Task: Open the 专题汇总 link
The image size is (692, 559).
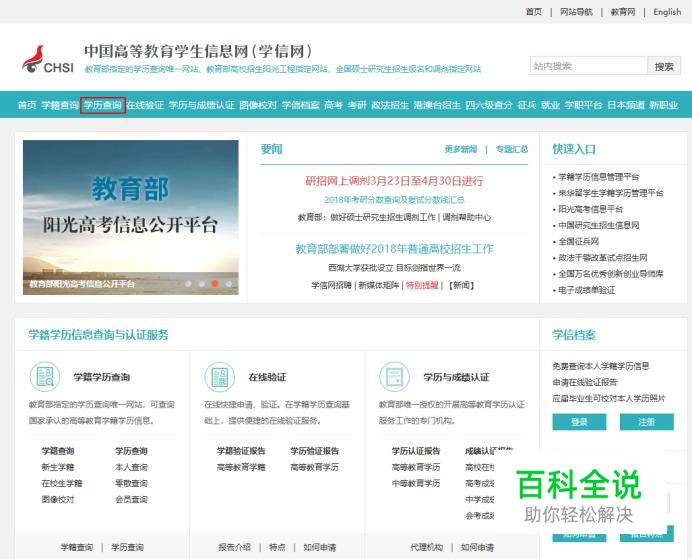Action: 512,149
